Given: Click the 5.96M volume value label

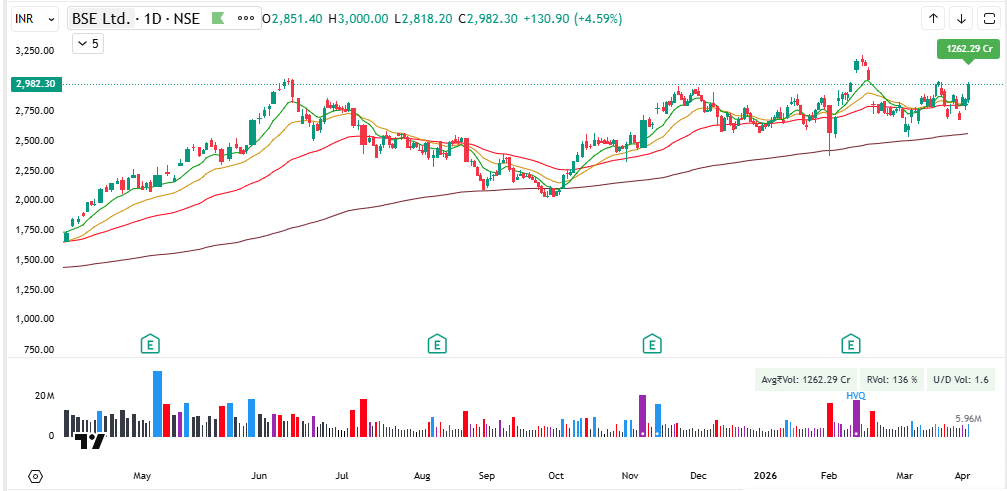Looking at the screenshot, I should [x=968, y=419].
